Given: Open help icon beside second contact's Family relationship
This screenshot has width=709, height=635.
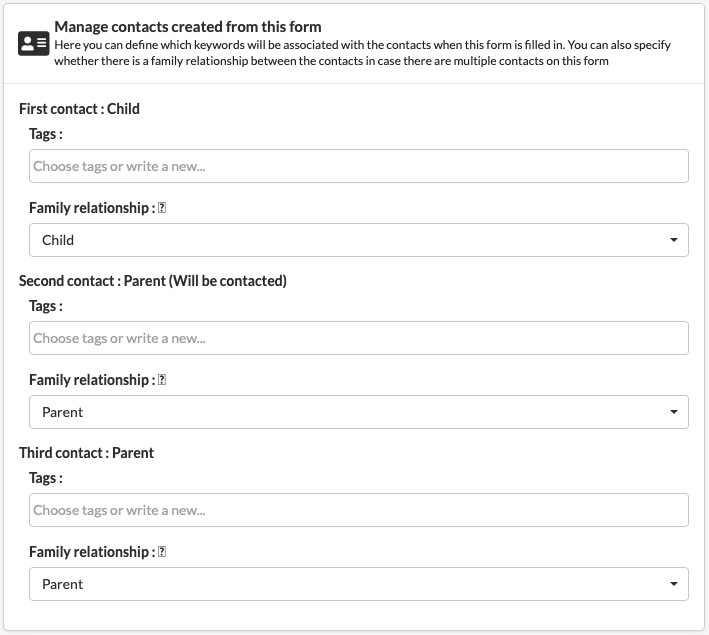Looking at the screenshot, I should (x=162, y=380).
